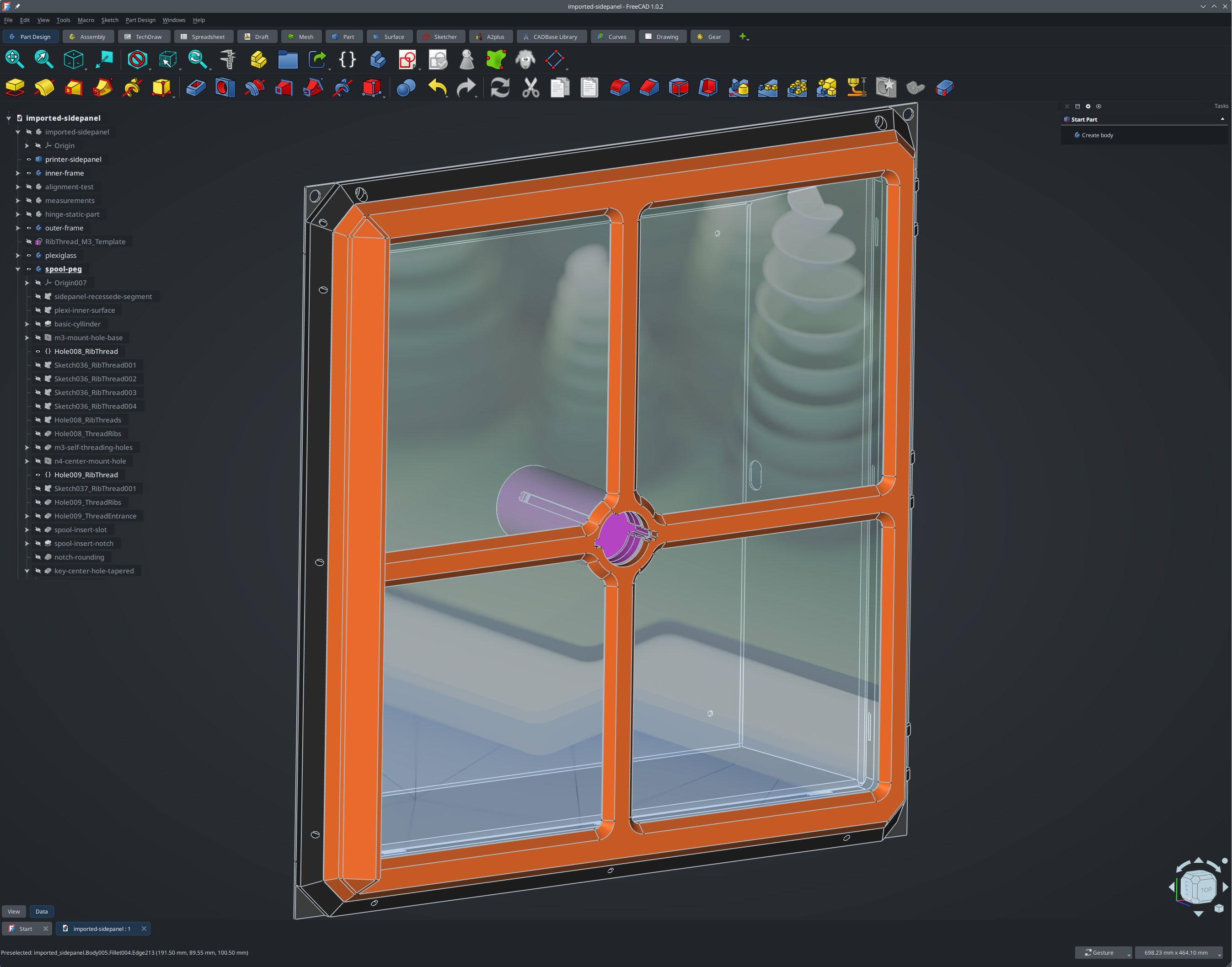The height and width of the screenshot is (967, 1232).
Task: Click the Polar Pattern tool icon
Action: pos(797,88)
